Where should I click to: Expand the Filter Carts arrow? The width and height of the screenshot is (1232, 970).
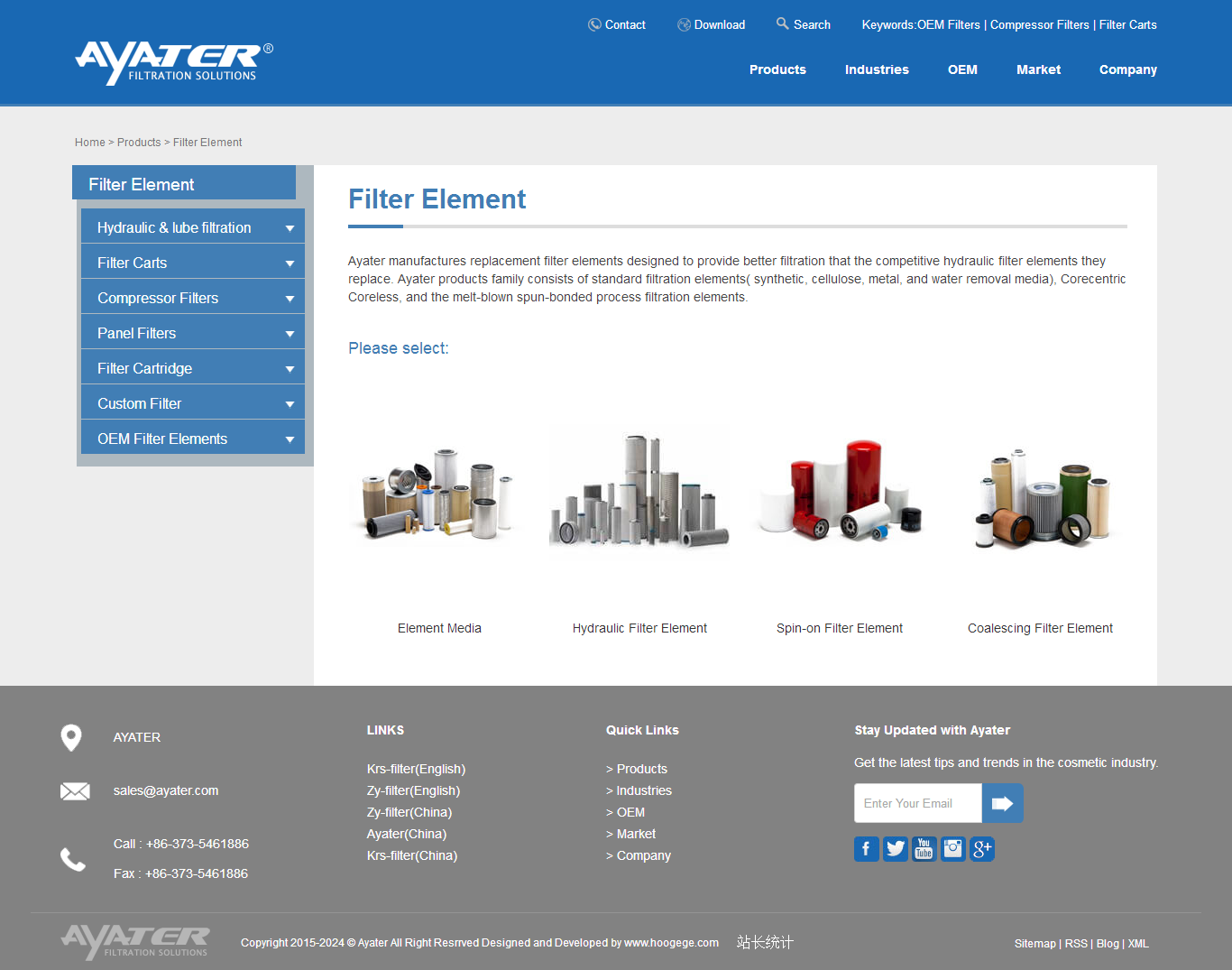(290, 263)
